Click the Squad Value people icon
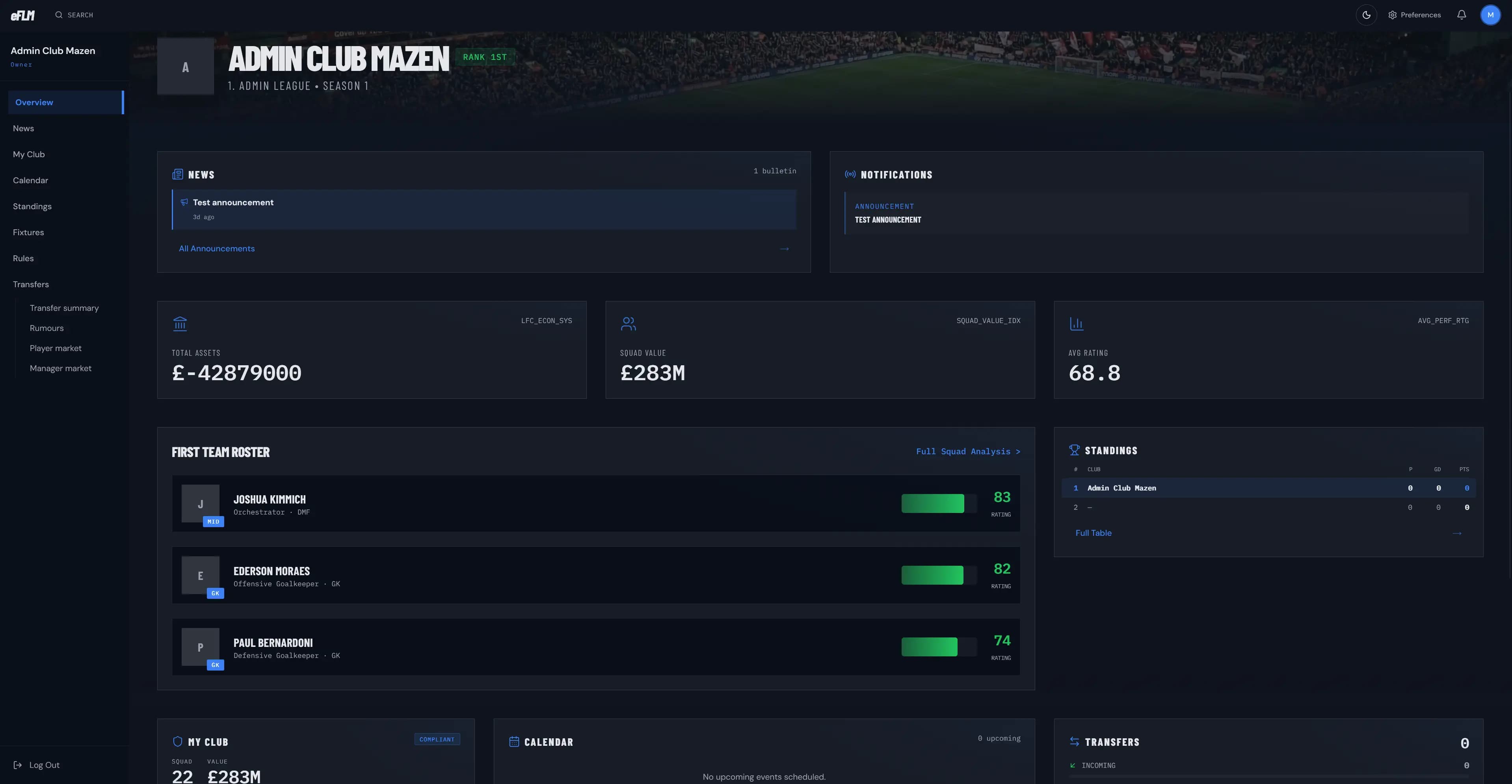The height and width of the screenshot is (784, 1512). point(628,324)
